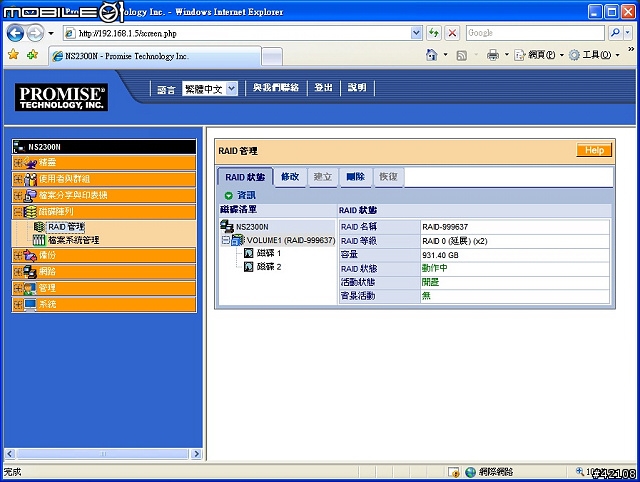Click the users and groups icon
The width and height of the screenshot is (640, 482).
click(30, 179)
